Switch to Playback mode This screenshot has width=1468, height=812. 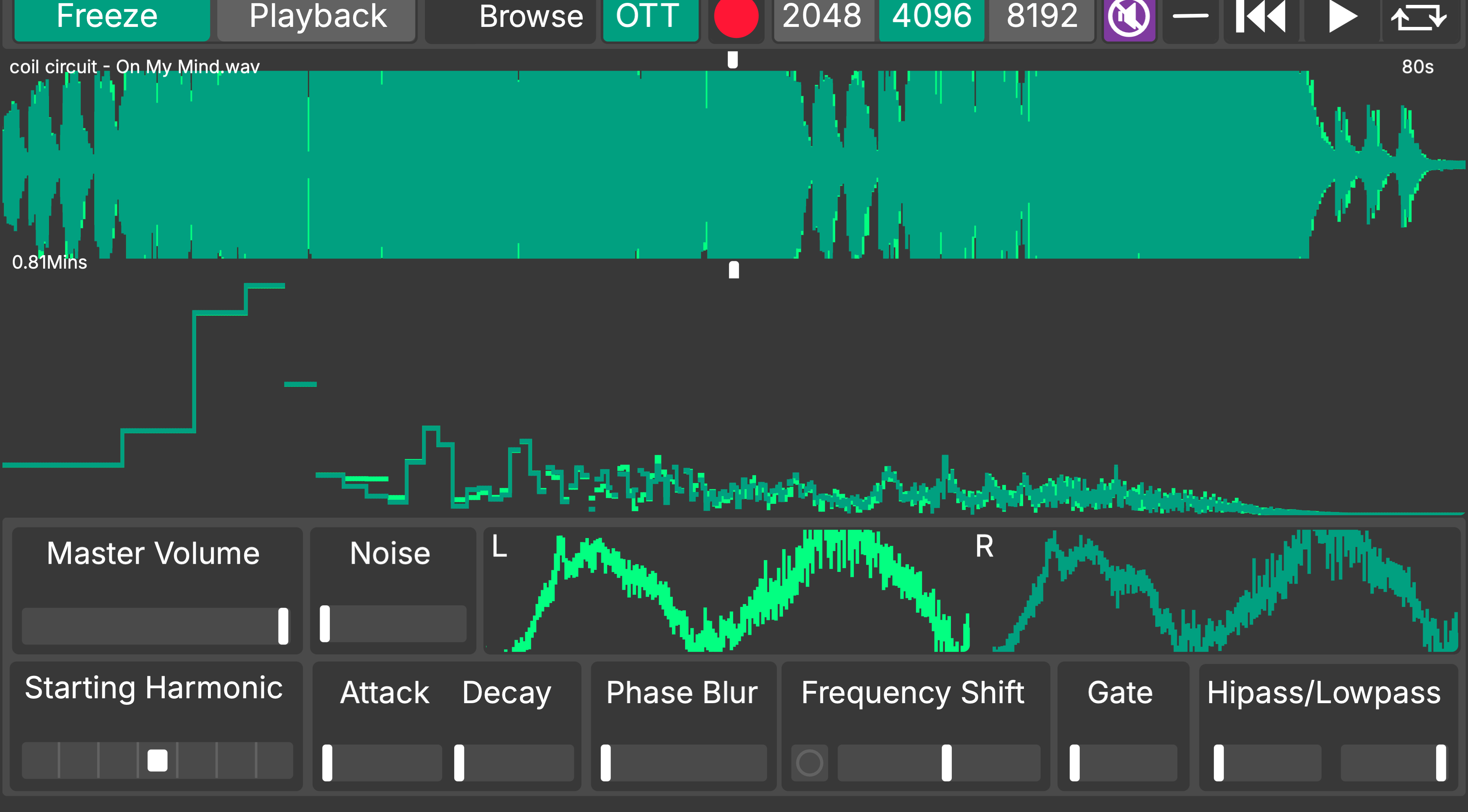point(317,17)
